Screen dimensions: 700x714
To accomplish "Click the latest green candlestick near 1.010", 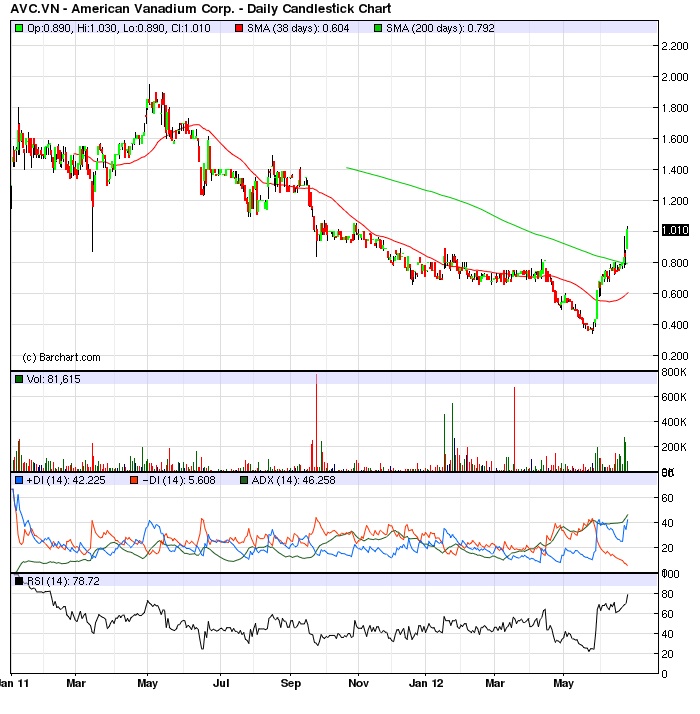I will [627, 238].
